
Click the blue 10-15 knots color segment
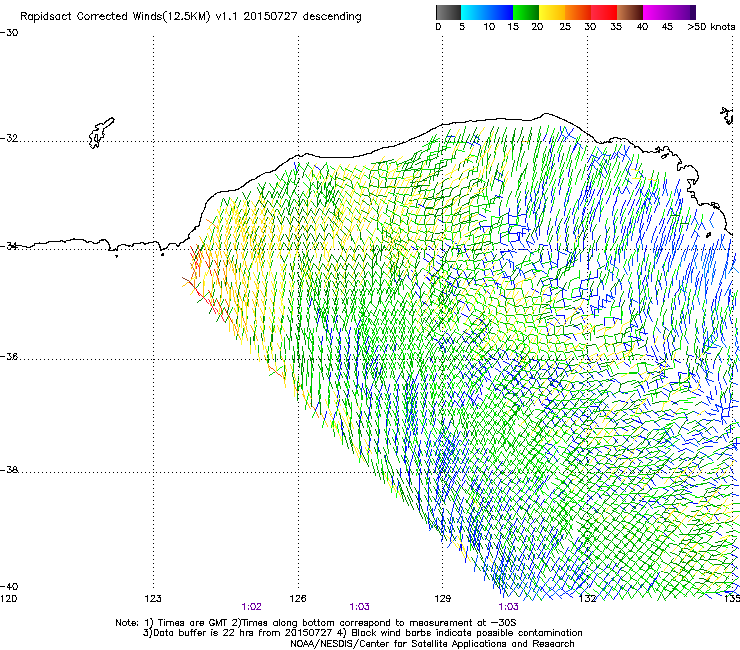[500, 12]
